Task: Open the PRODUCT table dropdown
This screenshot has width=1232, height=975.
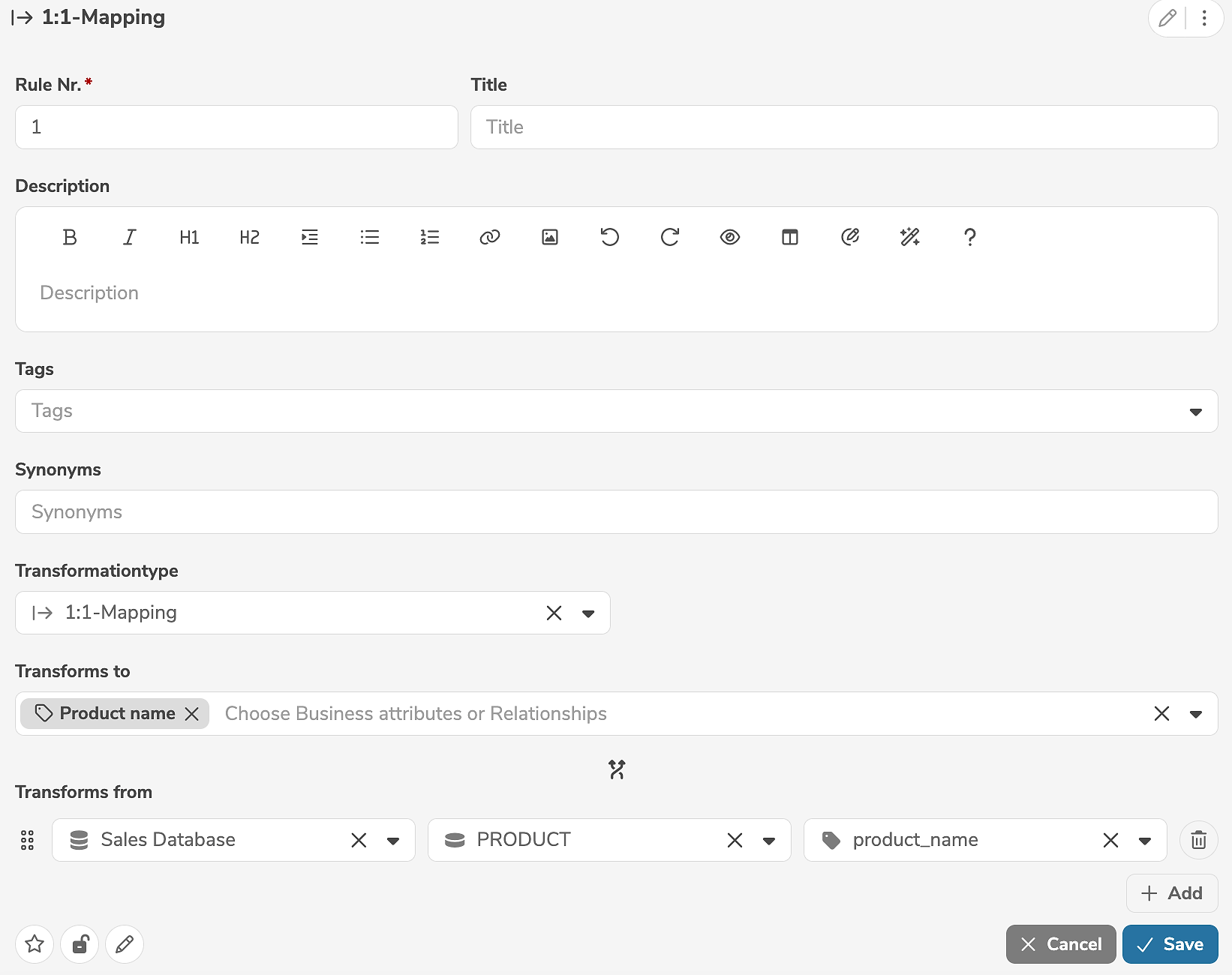Action: 768,841
